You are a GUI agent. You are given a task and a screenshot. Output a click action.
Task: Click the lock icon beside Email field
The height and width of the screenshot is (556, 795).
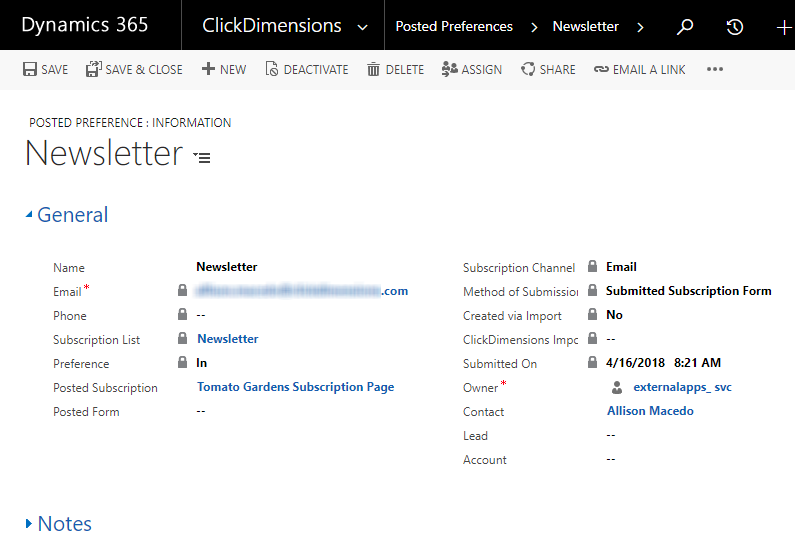tap(183, 290)
